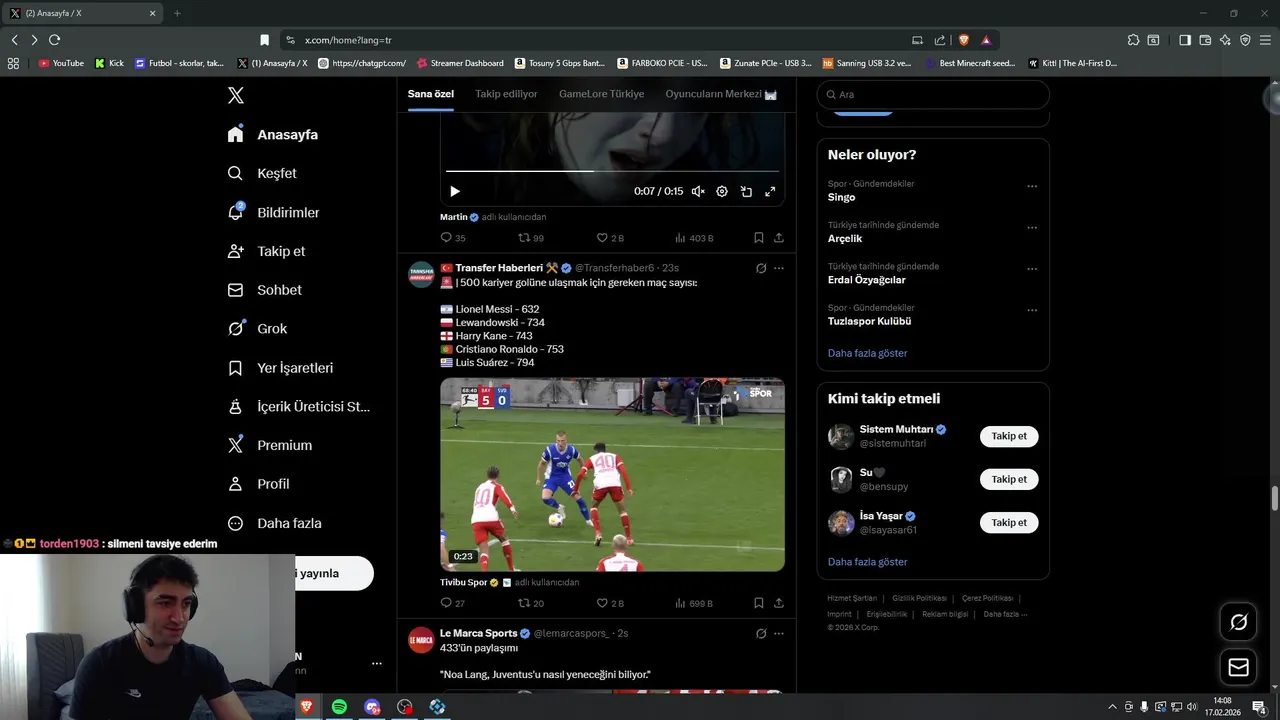Follow Sistem Muhtarı
1280x720 pixels.
1009,436
